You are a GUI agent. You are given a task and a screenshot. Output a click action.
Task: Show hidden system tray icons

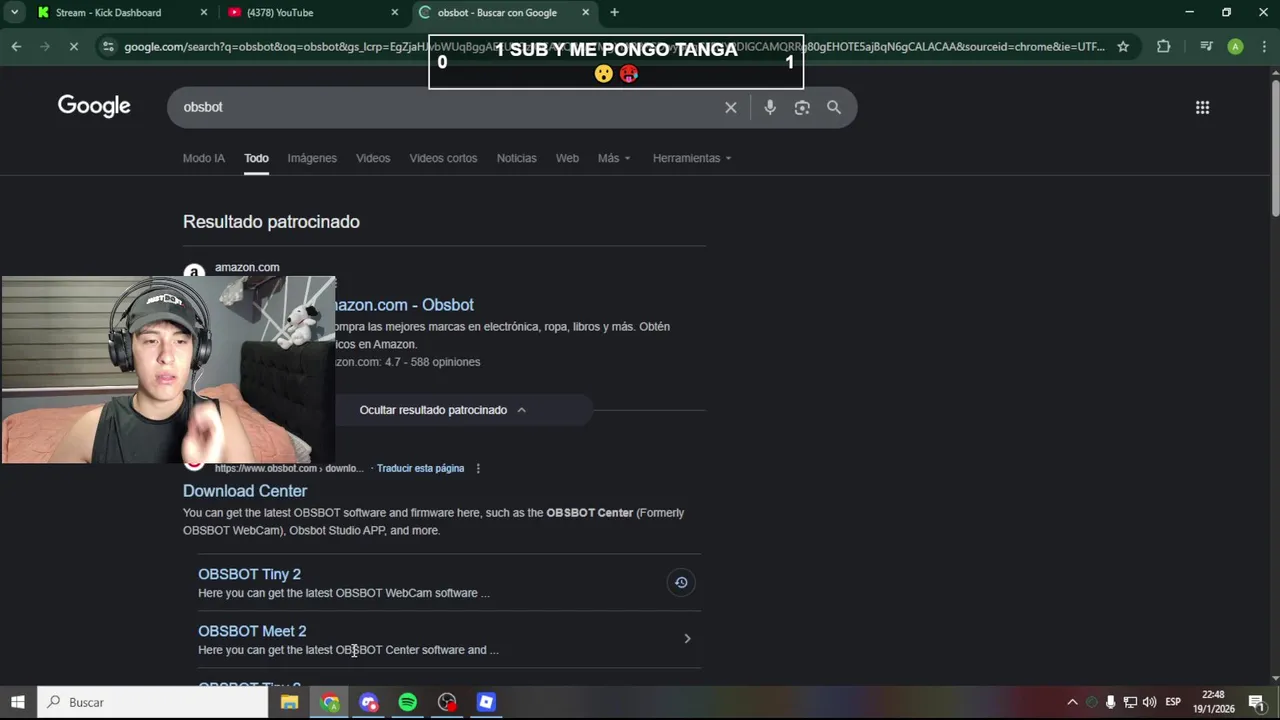(1072, 702)
